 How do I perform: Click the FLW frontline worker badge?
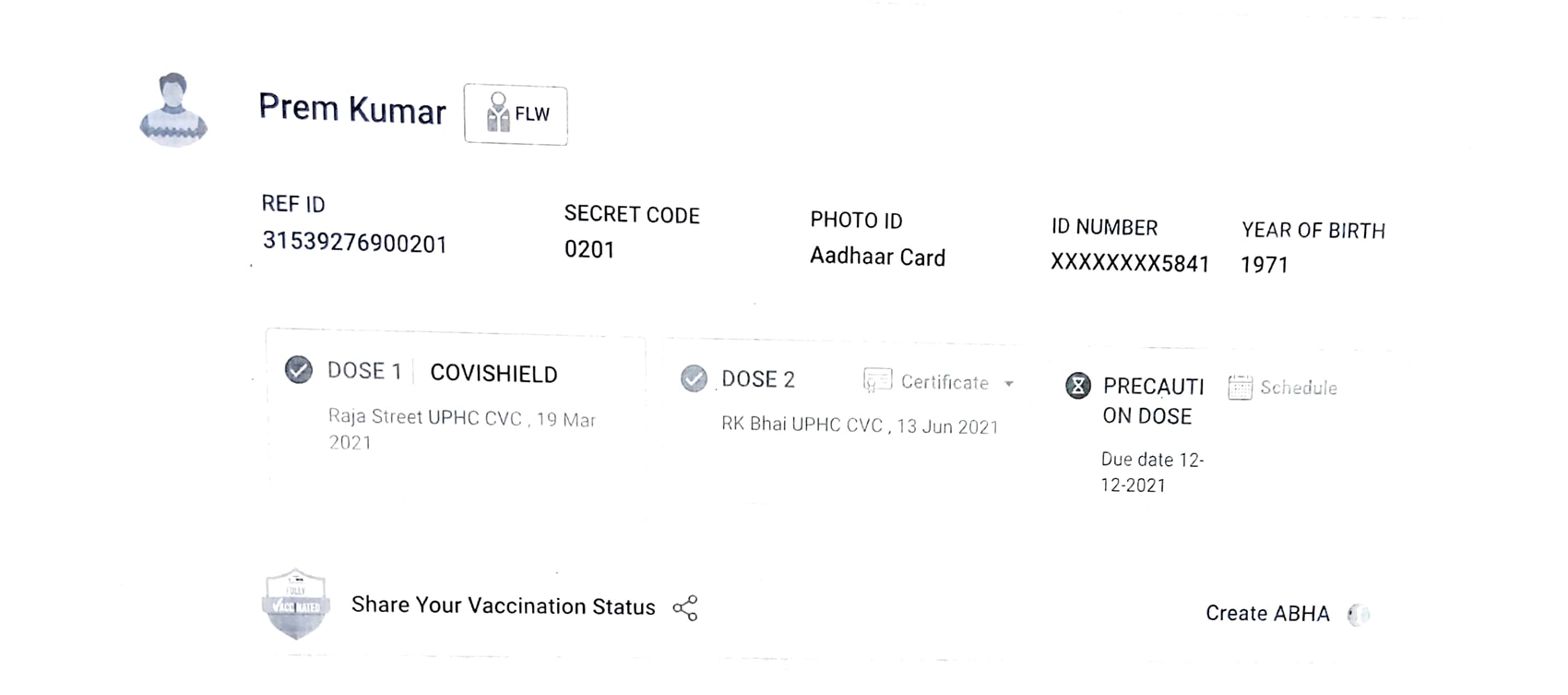516,114
